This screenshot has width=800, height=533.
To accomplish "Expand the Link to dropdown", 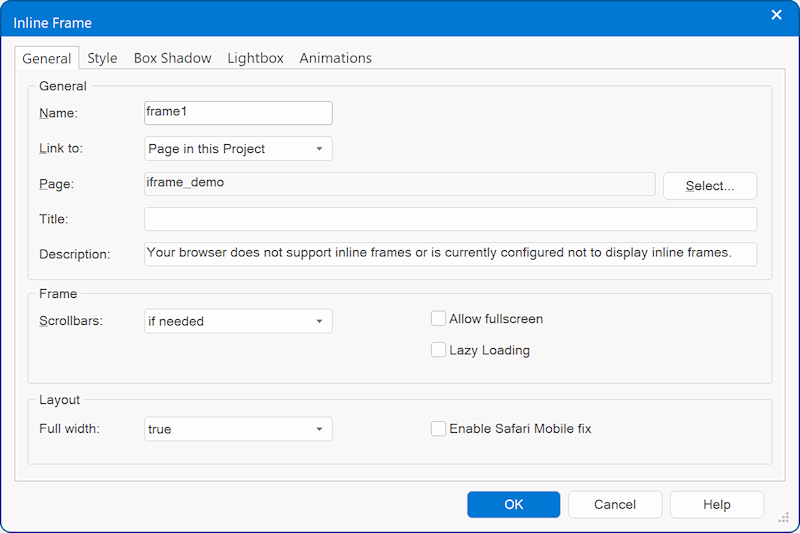I will tap(238, 149).
